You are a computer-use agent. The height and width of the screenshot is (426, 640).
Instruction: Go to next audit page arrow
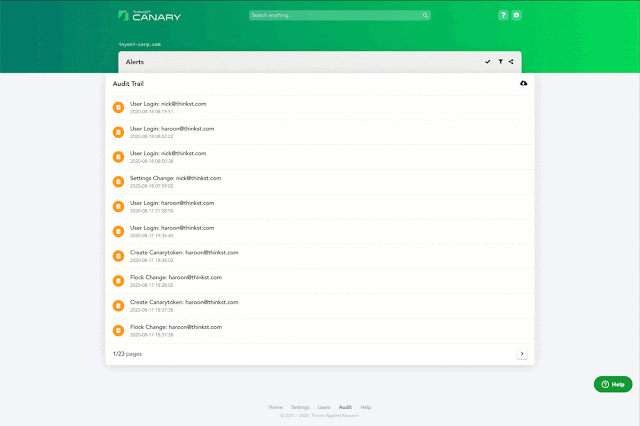(x=522, y=354)
